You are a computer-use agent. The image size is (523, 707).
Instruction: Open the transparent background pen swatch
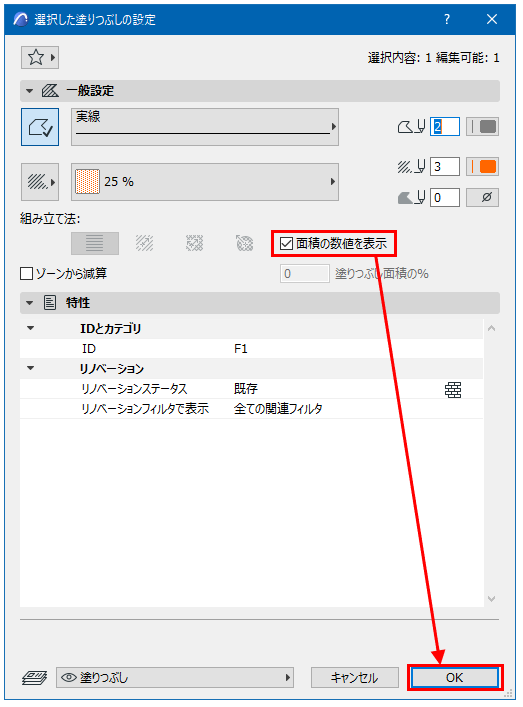(482, 197)
